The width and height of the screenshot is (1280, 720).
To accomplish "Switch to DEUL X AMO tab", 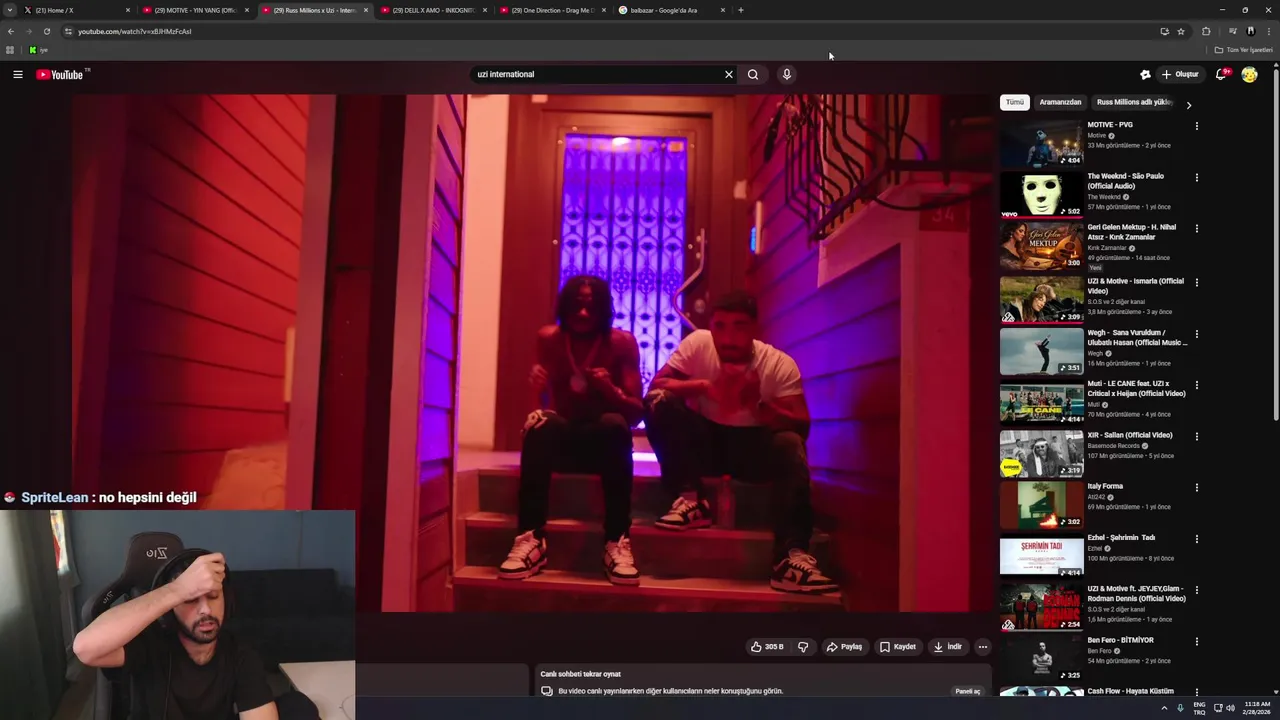I will [x=433, y=10].
